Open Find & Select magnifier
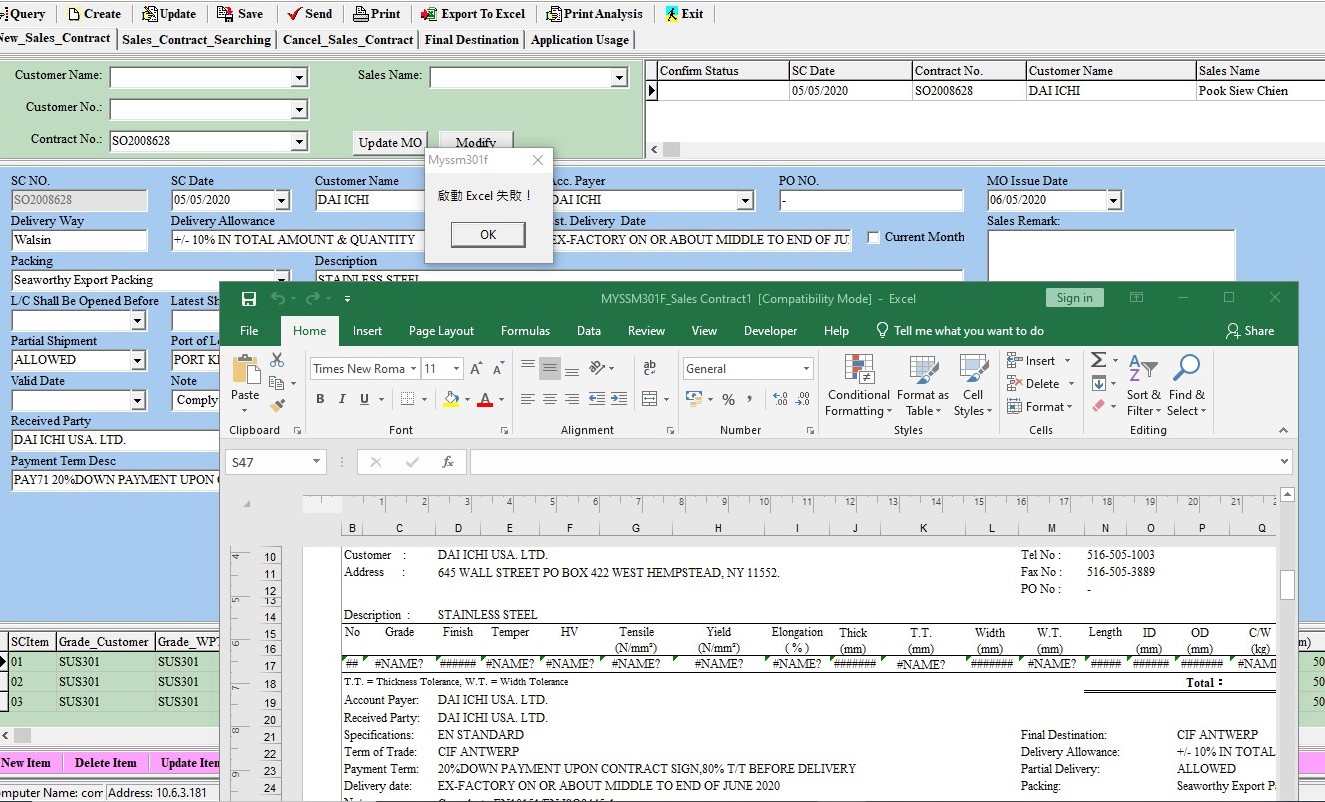The width and height of the screenshot is (1325, 802). coord(1186,385)
